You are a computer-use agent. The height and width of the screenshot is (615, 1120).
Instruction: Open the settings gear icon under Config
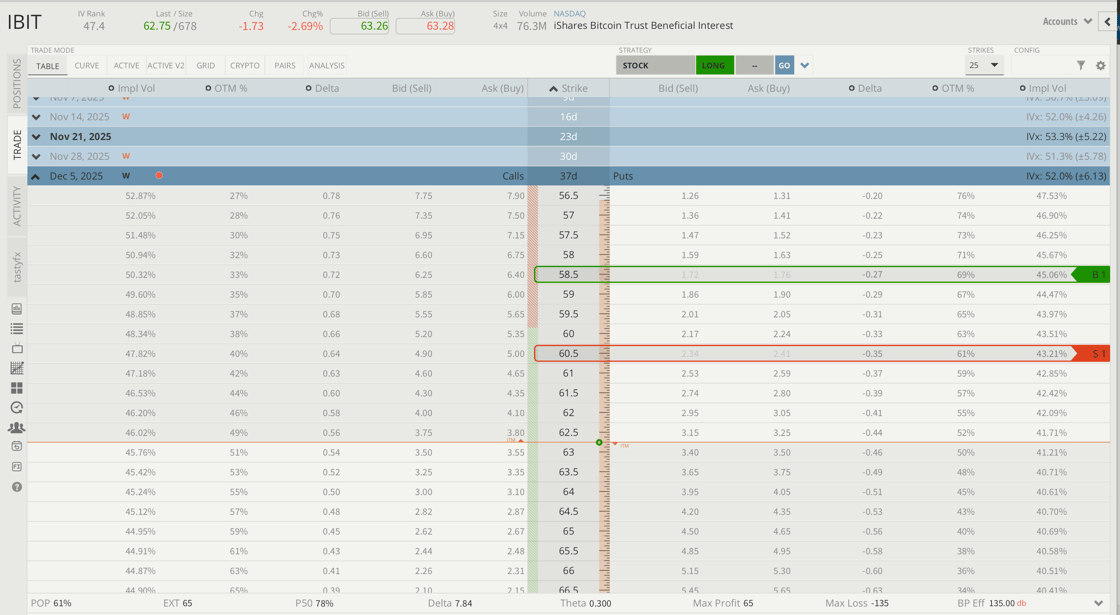coord(1101,65)
